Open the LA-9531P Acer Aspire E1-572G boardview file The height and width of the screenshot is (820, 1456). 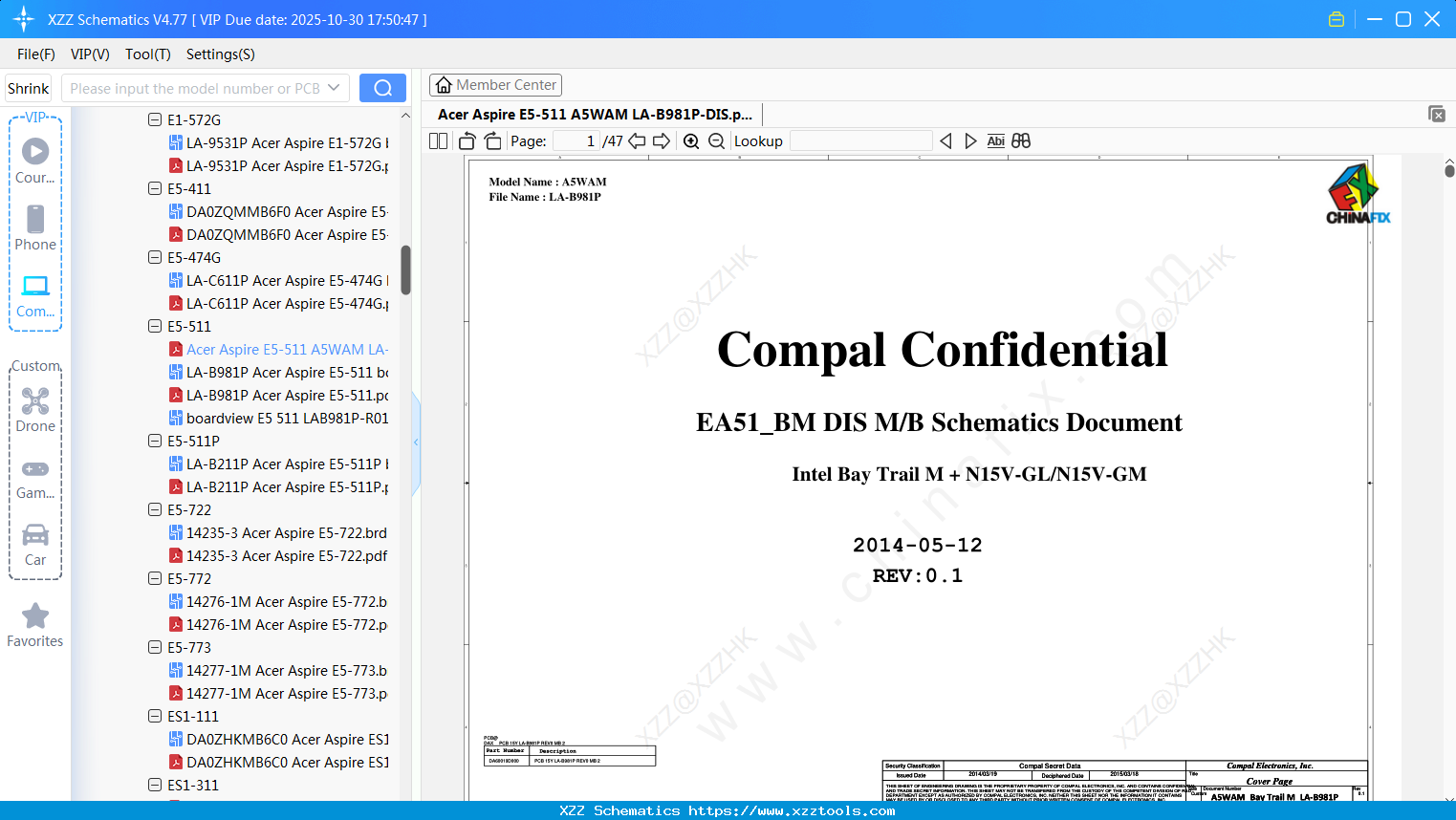click(278, 142)
